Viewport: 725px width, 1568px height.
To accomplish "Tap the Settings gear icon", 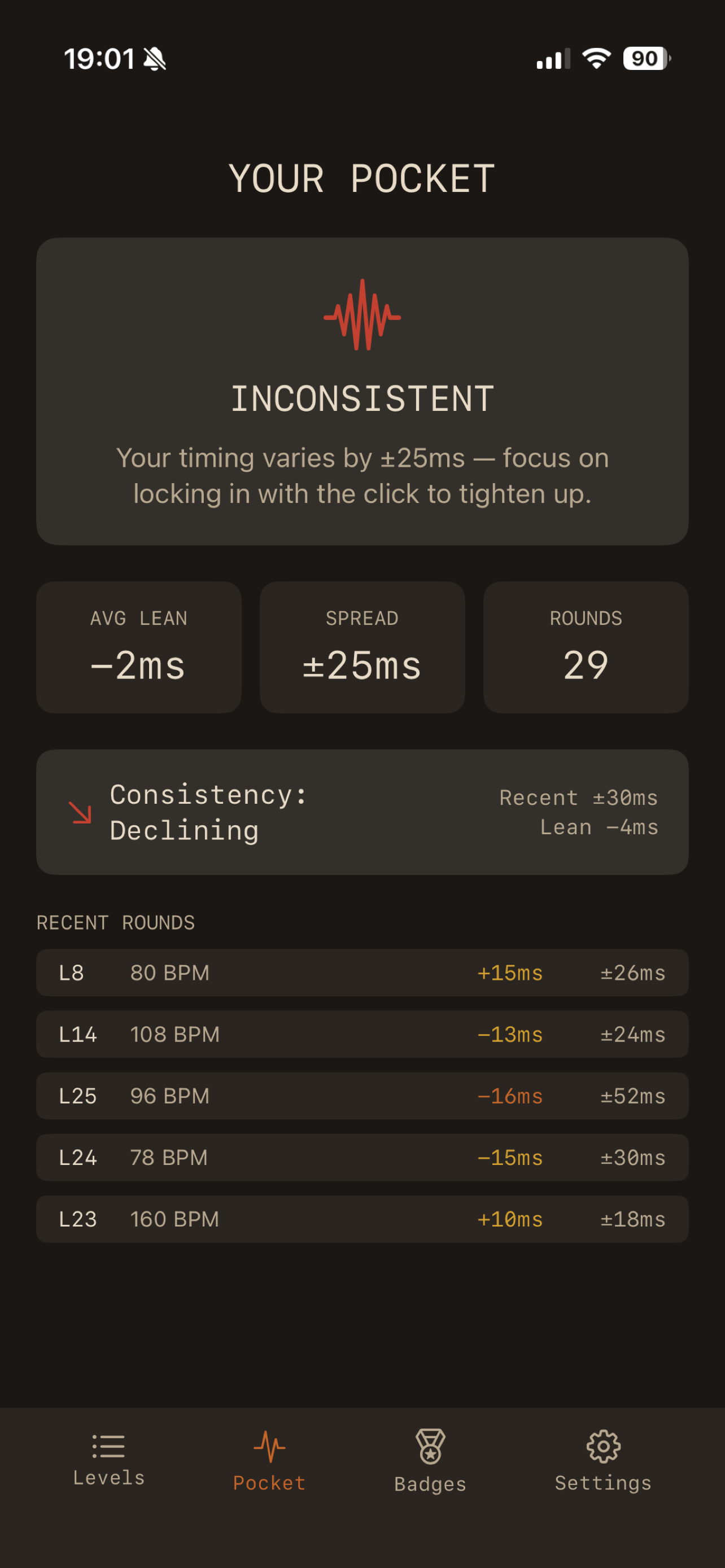I will pyautogui.click(x=602, y=1446).
